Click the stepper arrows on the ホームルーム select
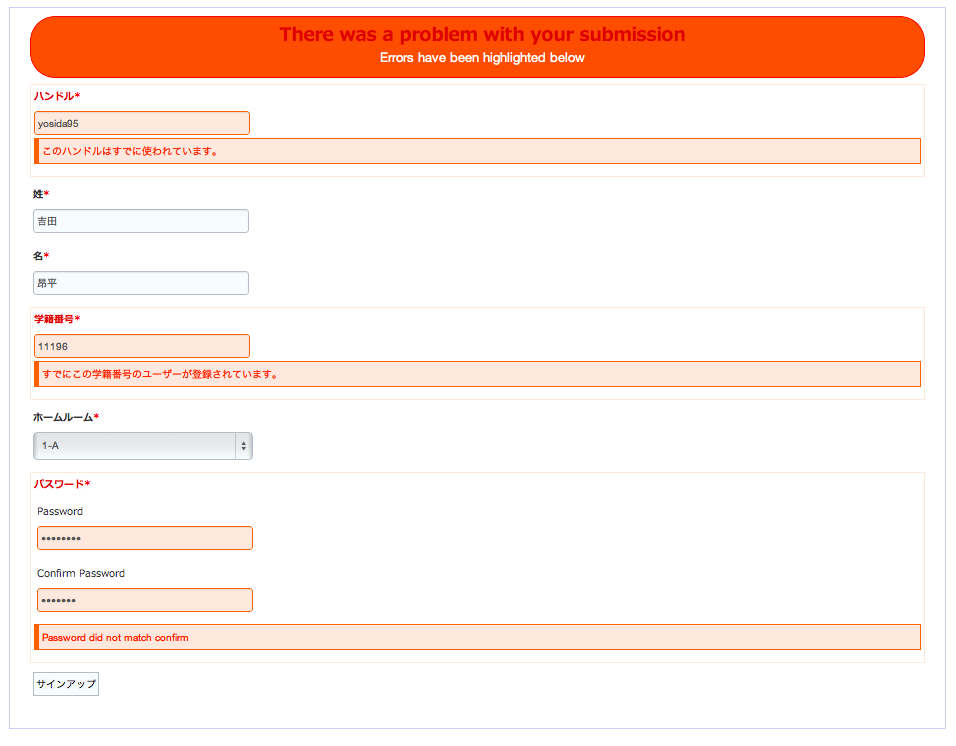Screen dimensions: 956x746 click(244, 446)
